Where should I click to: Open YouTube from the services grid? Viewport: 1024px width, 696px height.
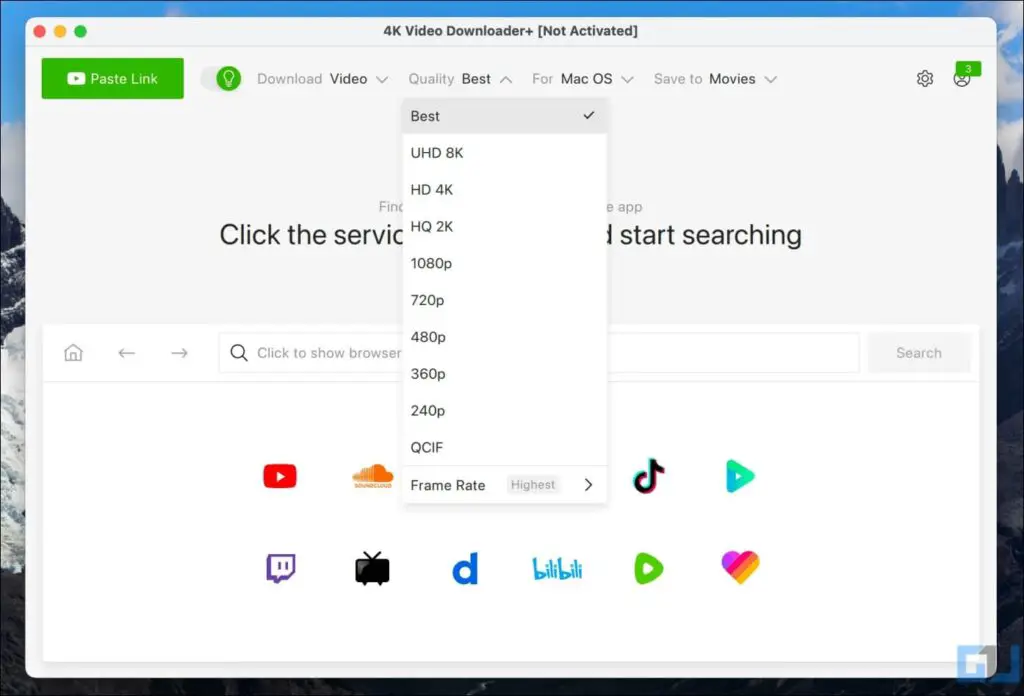pos(279,476)
